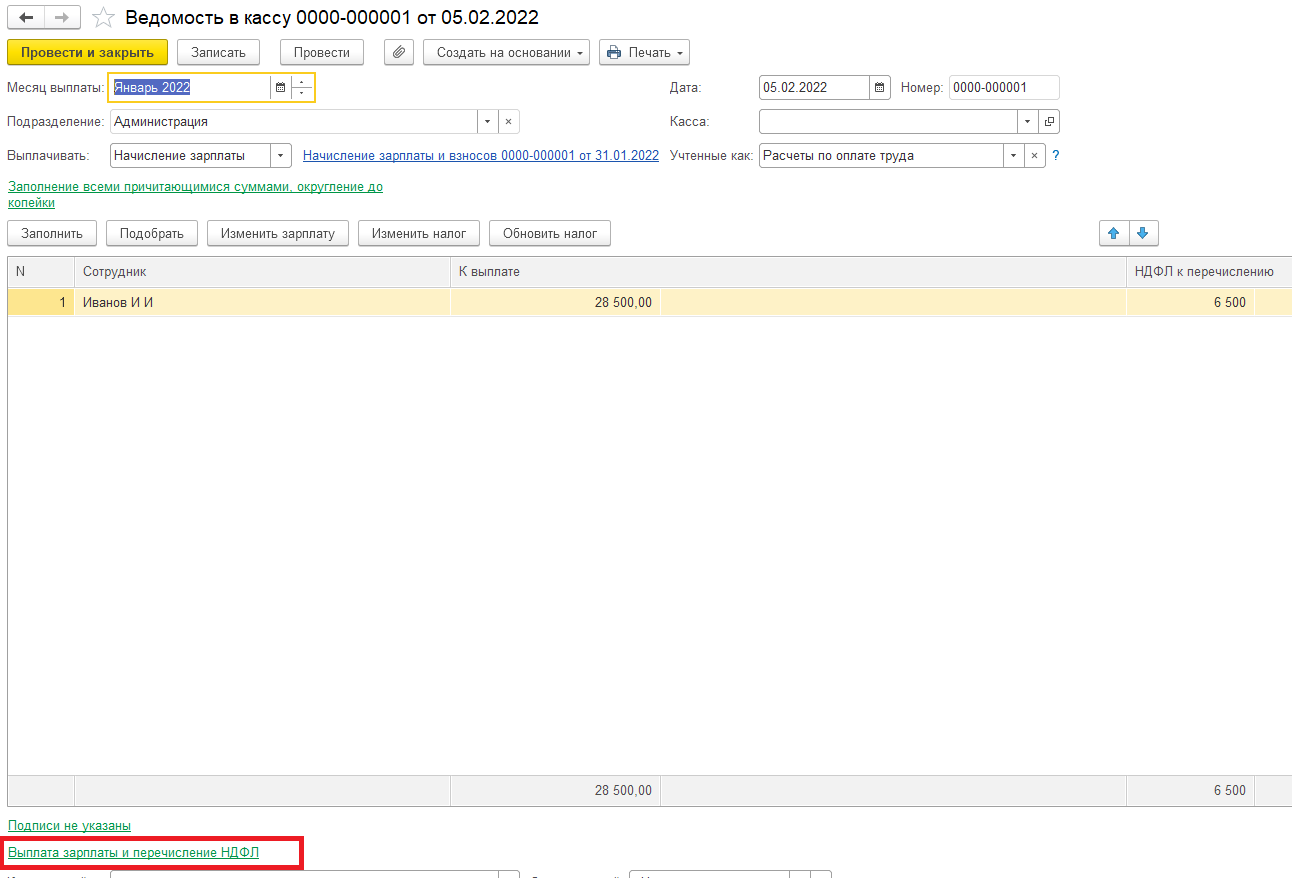The height and width of the screenshot is (878, 1292).
Task: Open the Учтенные как dropdown
Action: 1014,155
